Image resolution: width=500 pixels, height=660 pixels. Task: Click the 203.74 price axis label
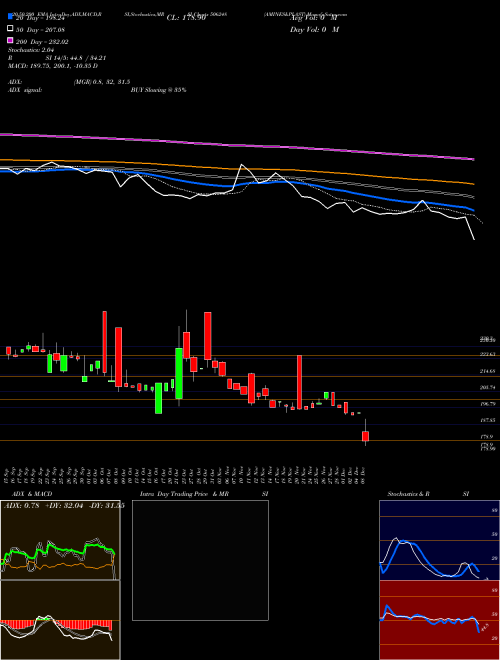(x=487, y=387)
